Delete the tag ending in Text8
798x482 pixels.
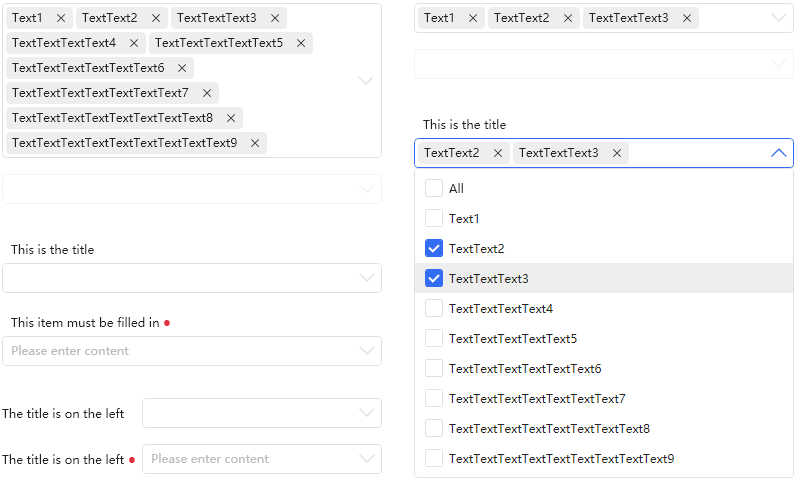[231, 118]
